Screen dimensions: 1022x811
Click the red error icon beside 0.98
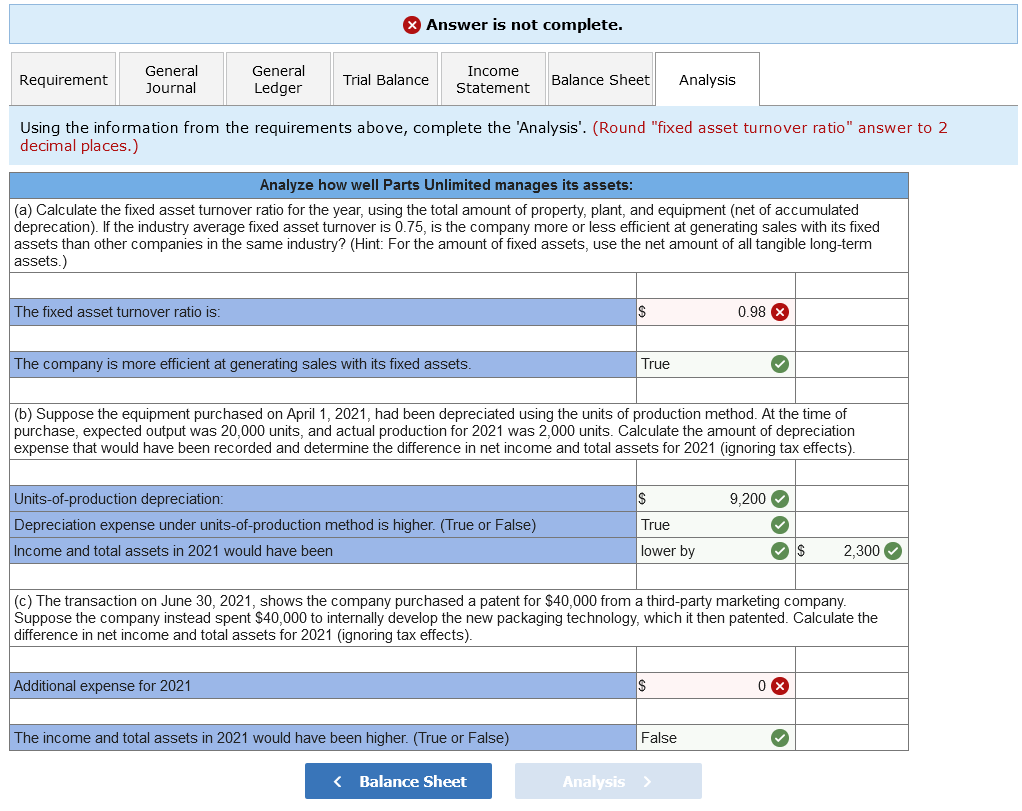pyautogui.click(x=780, y=312)
